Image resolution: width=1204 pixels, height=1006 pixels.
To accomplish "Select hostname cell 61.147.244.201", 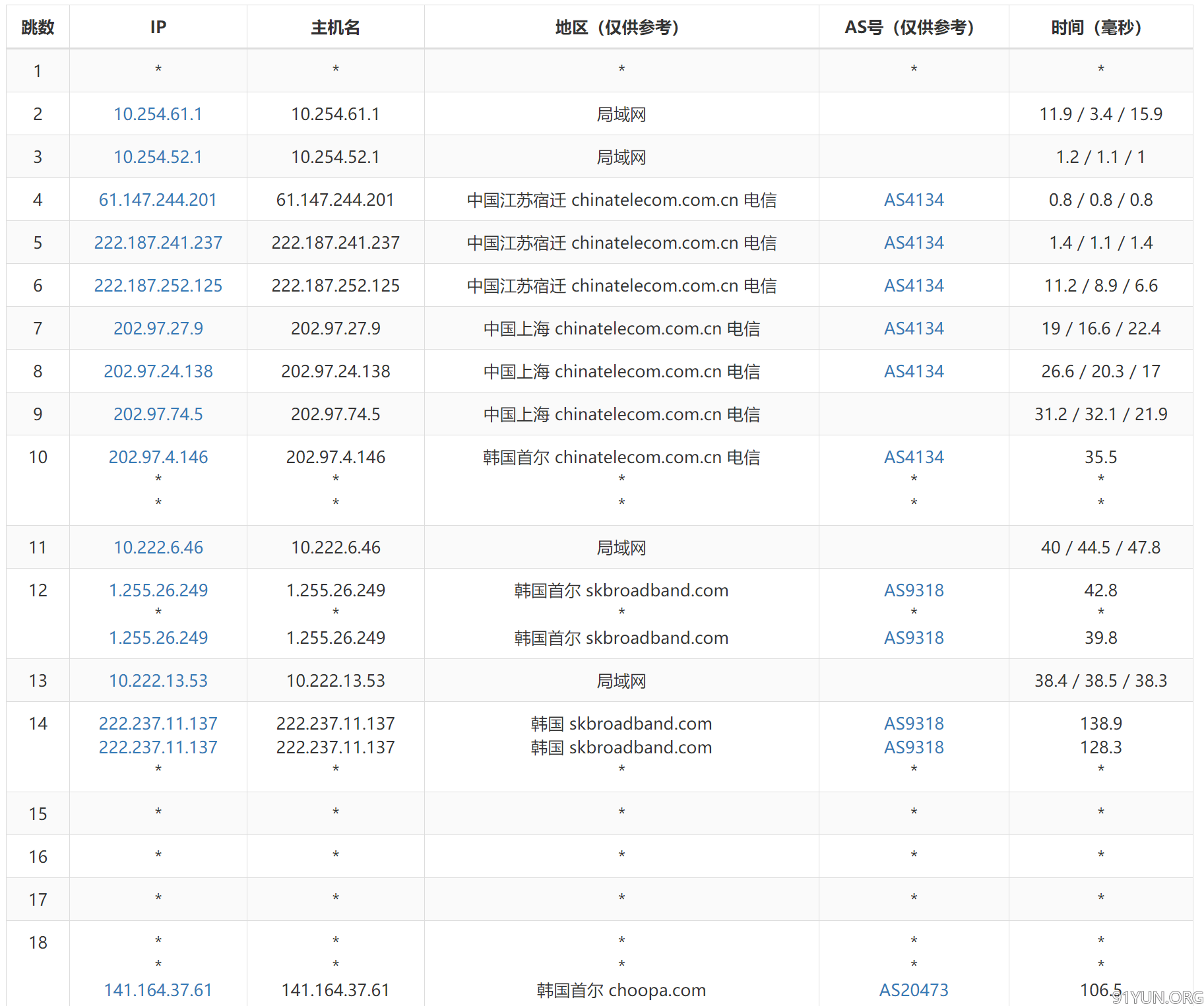I will click(x=335, y=200).
